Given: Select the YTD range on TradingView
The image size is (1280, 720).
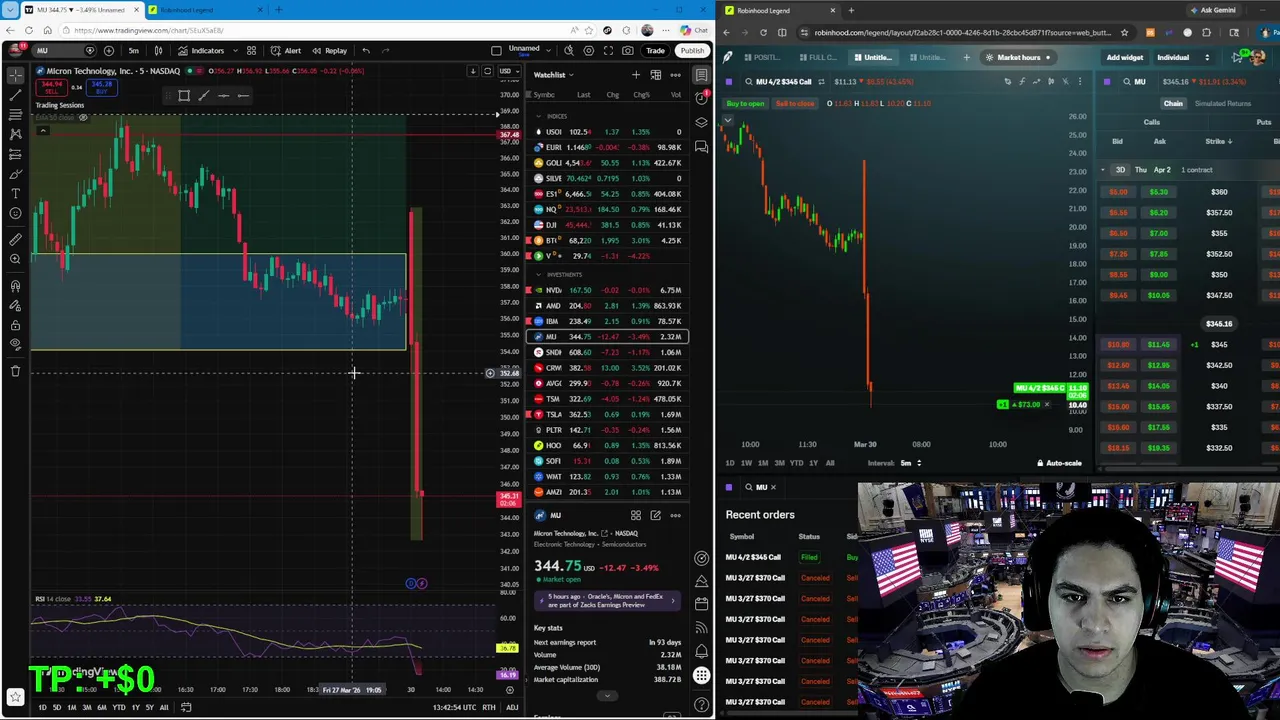Looking at the screenshot, I should (x=119, y=707).
